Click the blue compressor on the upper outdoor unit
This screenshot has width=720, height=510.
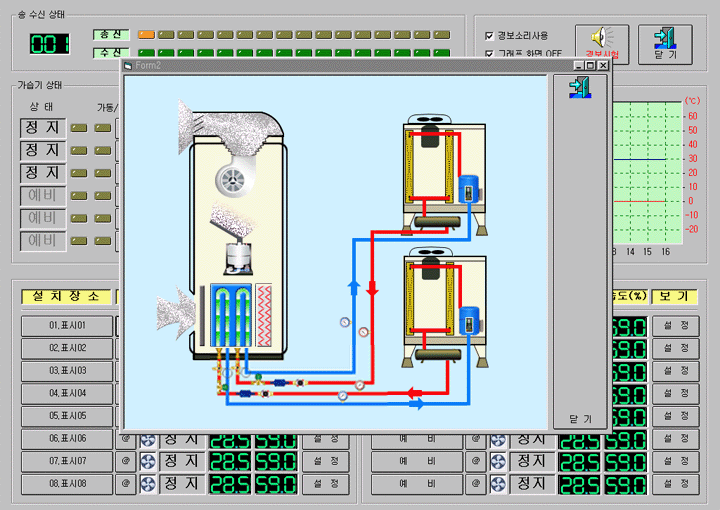tap(468, 190)
